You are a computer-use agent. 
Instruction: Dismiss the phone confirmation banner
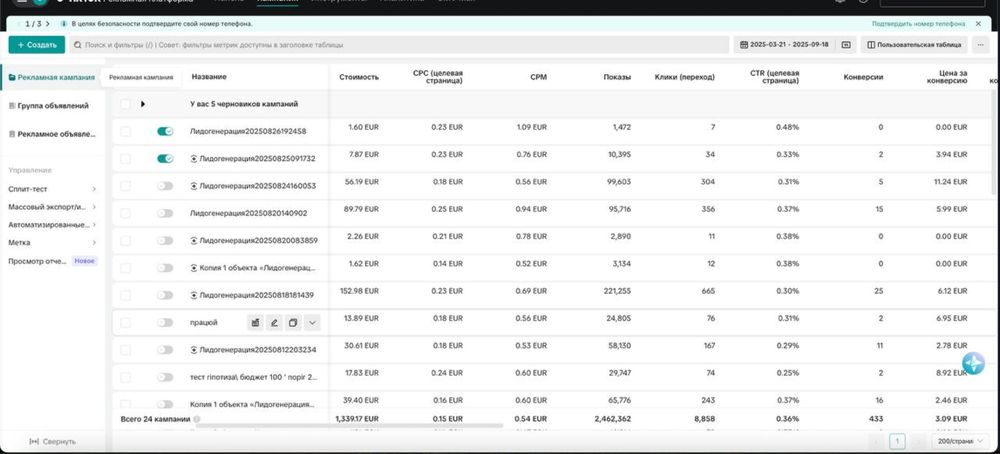[x=978, y=24]
